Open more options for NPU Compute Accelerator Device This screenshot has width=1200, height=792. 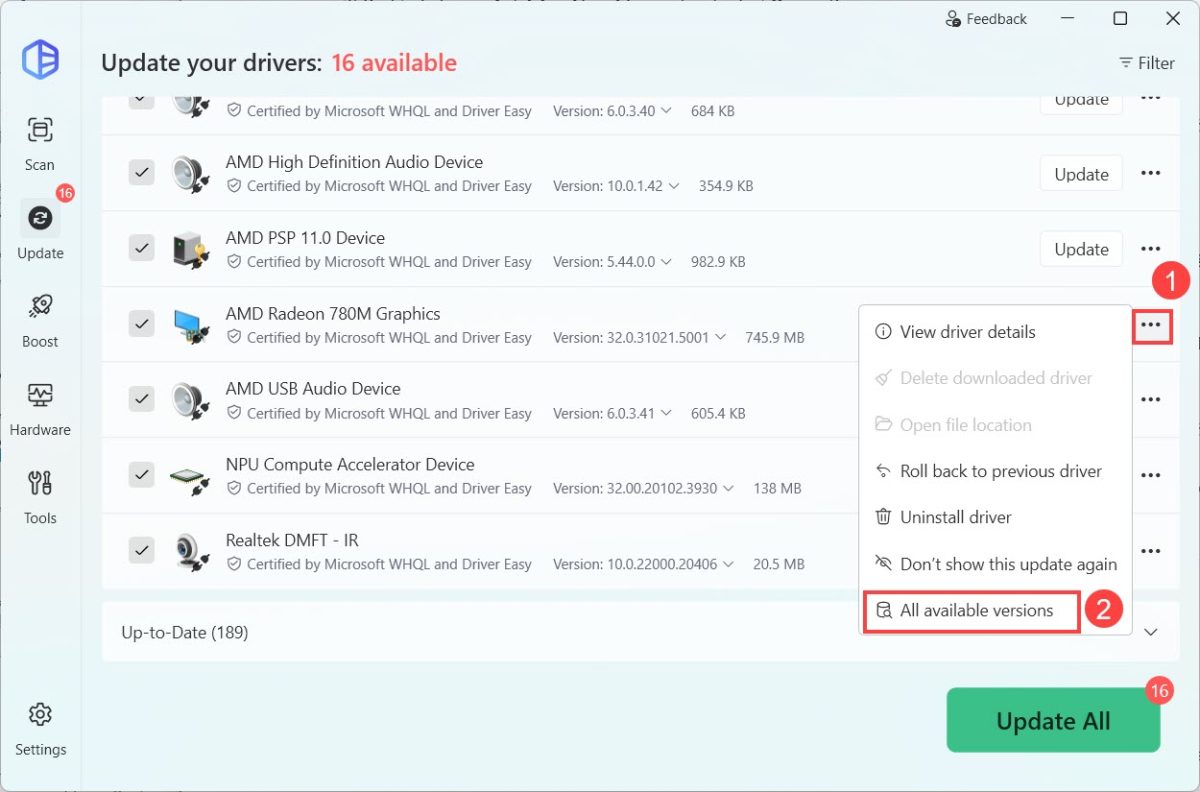click(1151, 476)
